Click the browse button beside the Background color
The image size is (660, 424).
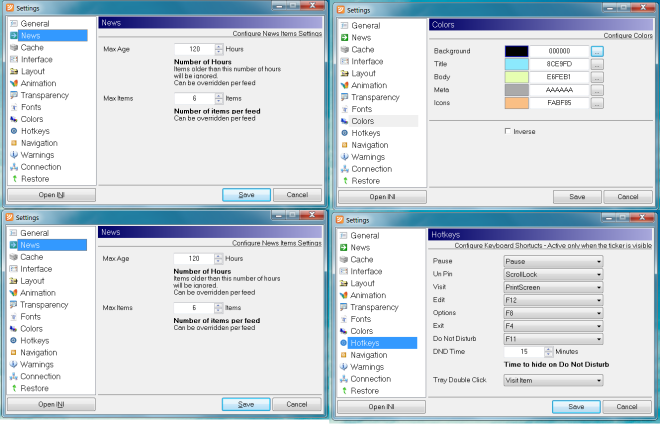pyautogui.click(x=597, y=50)
